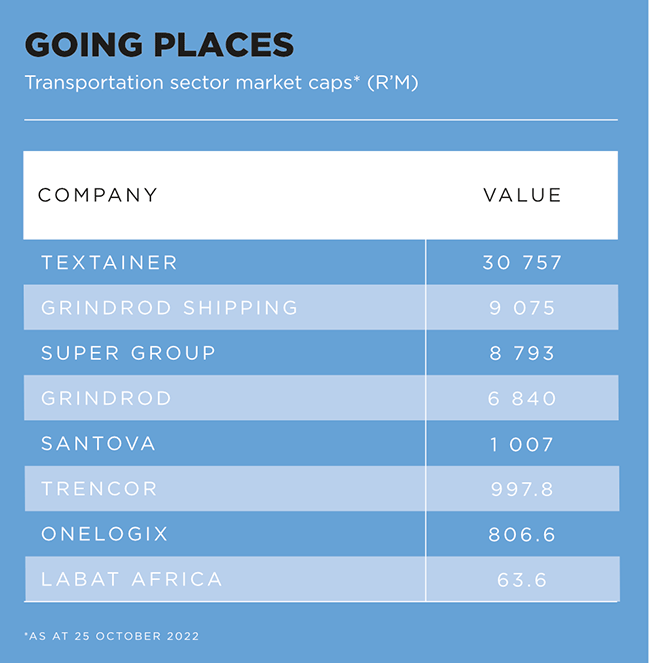The width and height of the screenshot is (650, 663).
Task: Click the GOING PLACES heading
Action: (x=159, y=44)
